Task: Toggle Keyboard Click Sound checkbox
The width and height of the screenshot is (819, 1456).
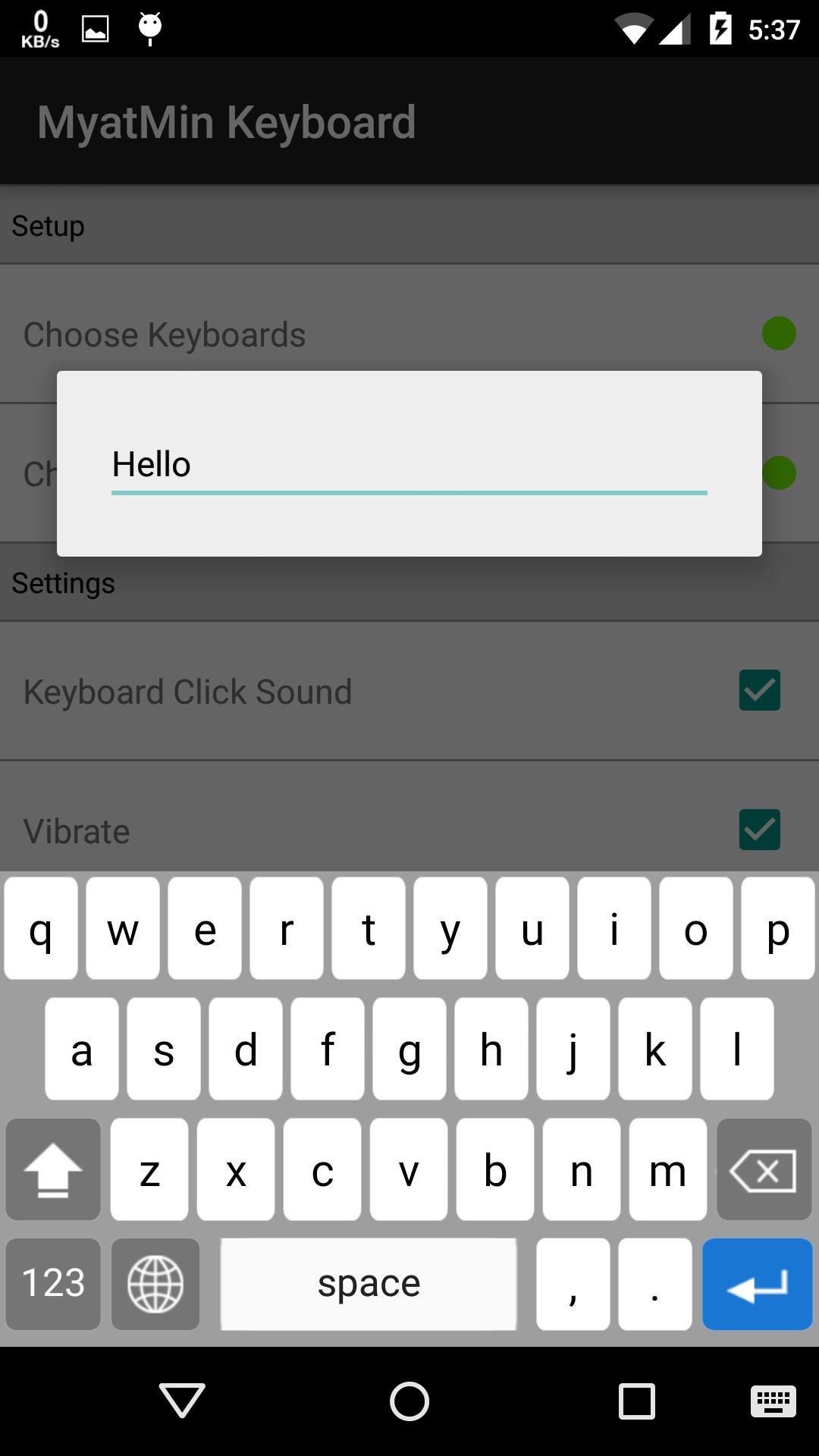Action: [x=760, y=690]
